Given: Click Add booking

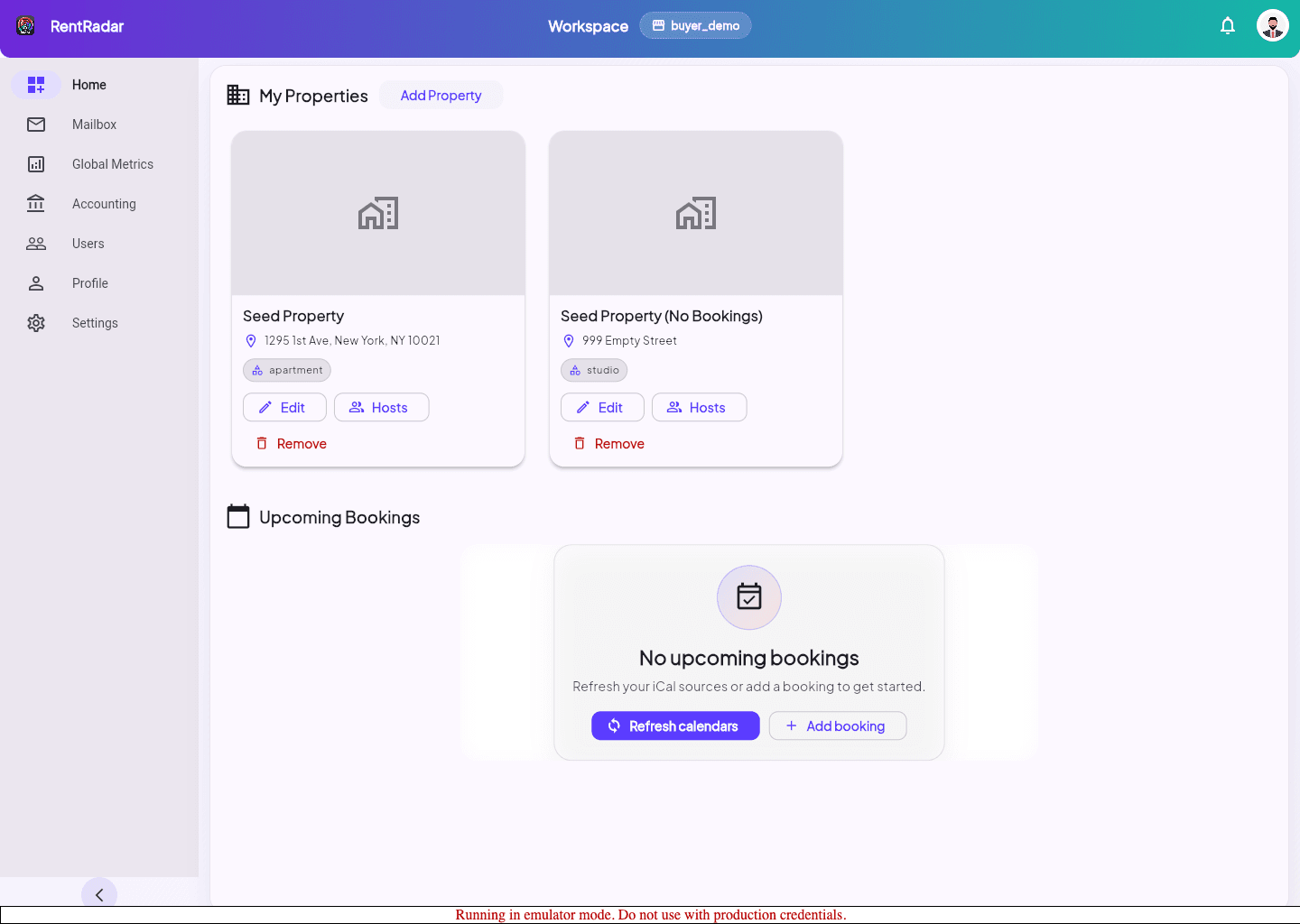Looking at the screenshot, I should [837, 725].
